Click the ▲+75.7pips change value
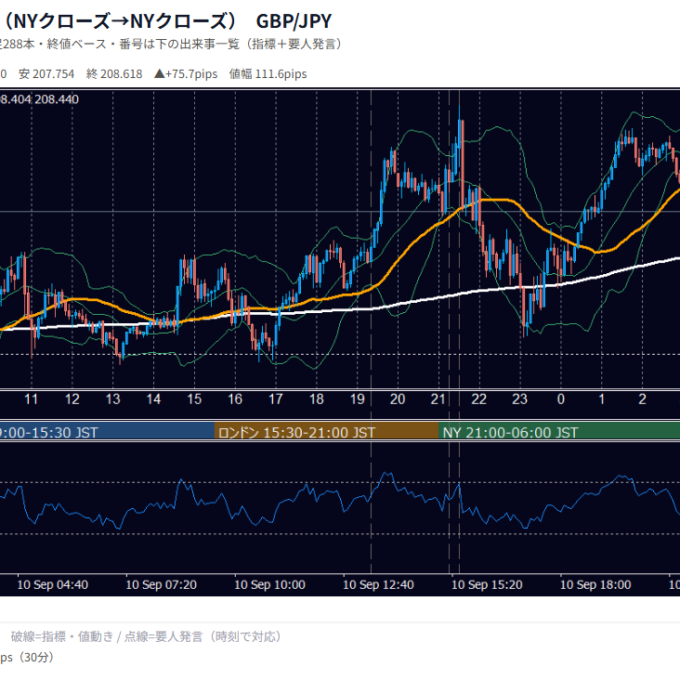Viewport: 680px width, 680px height. pyautogui.click(x=186, y=74)
